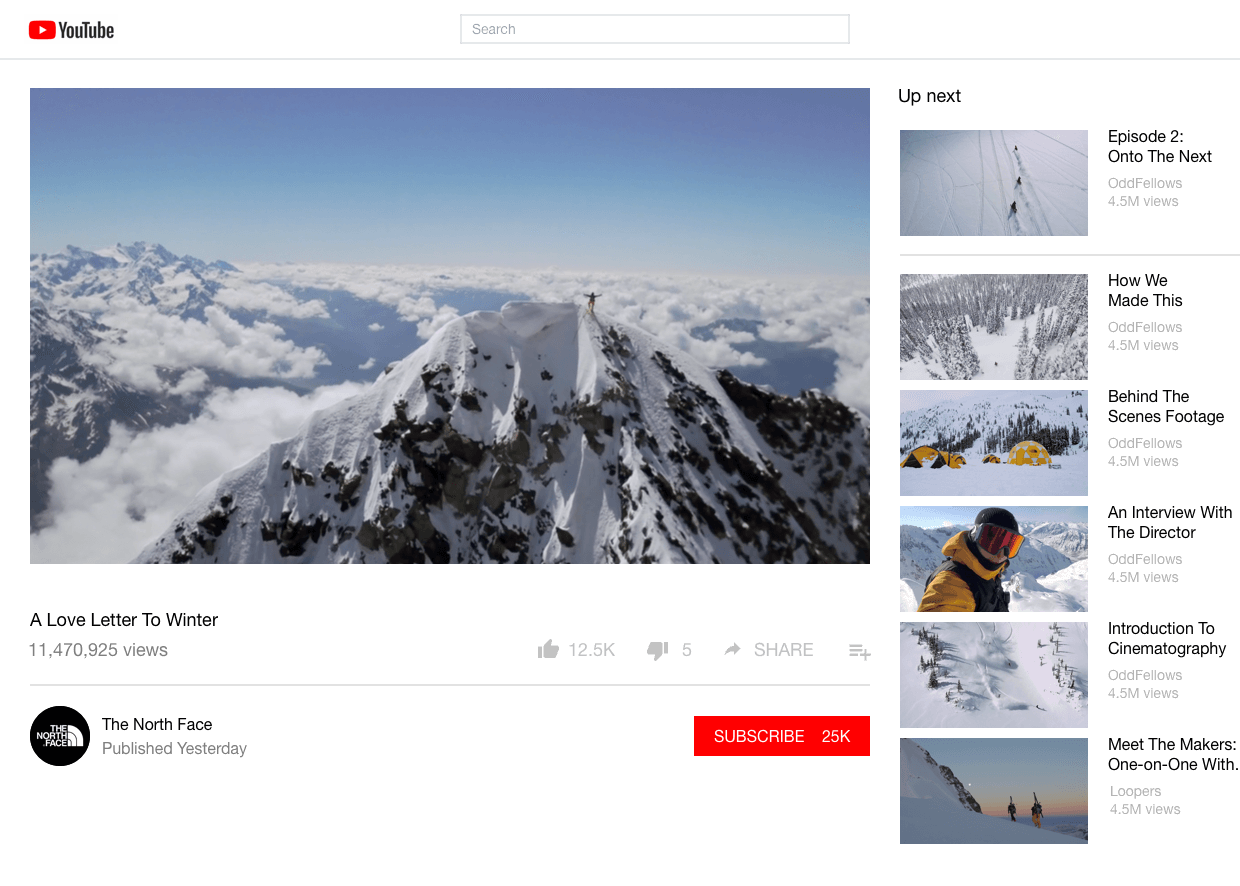Click the 25K subscriber count

[x=836, y=736]
